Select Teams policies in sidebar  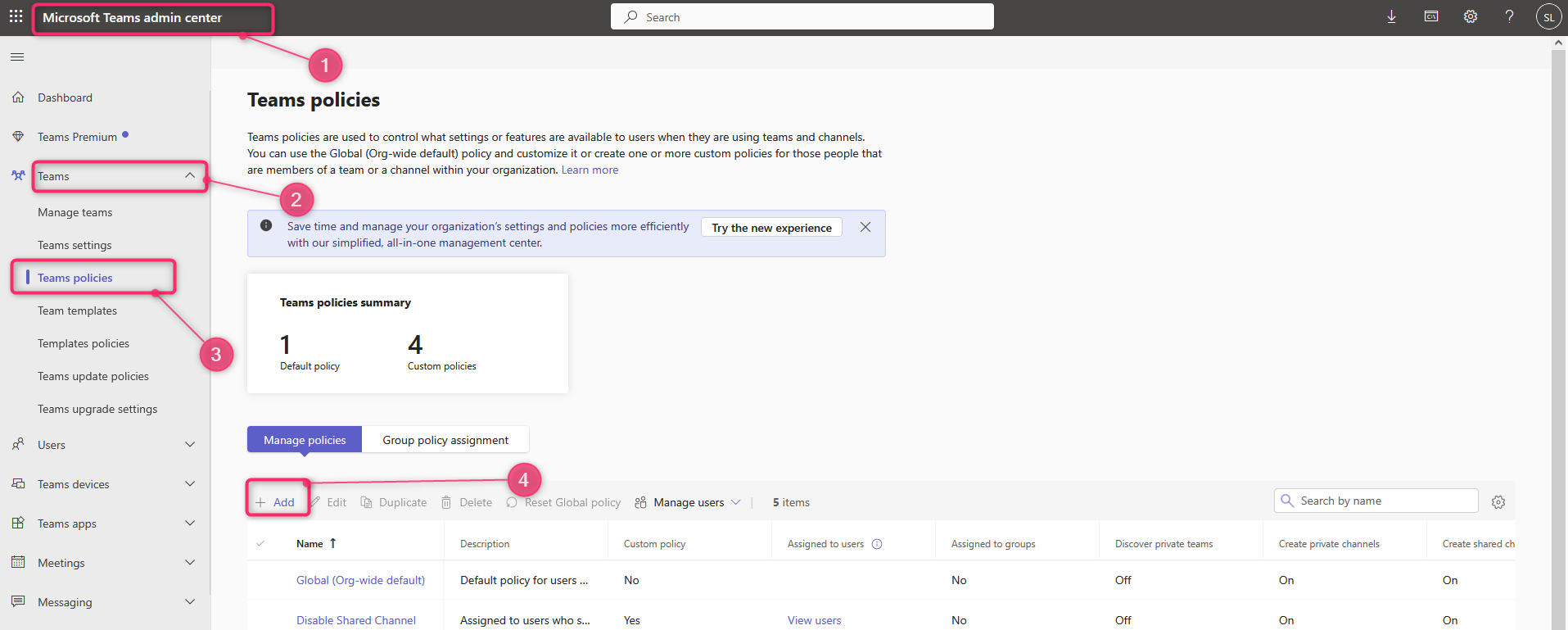tap(75, 278)
